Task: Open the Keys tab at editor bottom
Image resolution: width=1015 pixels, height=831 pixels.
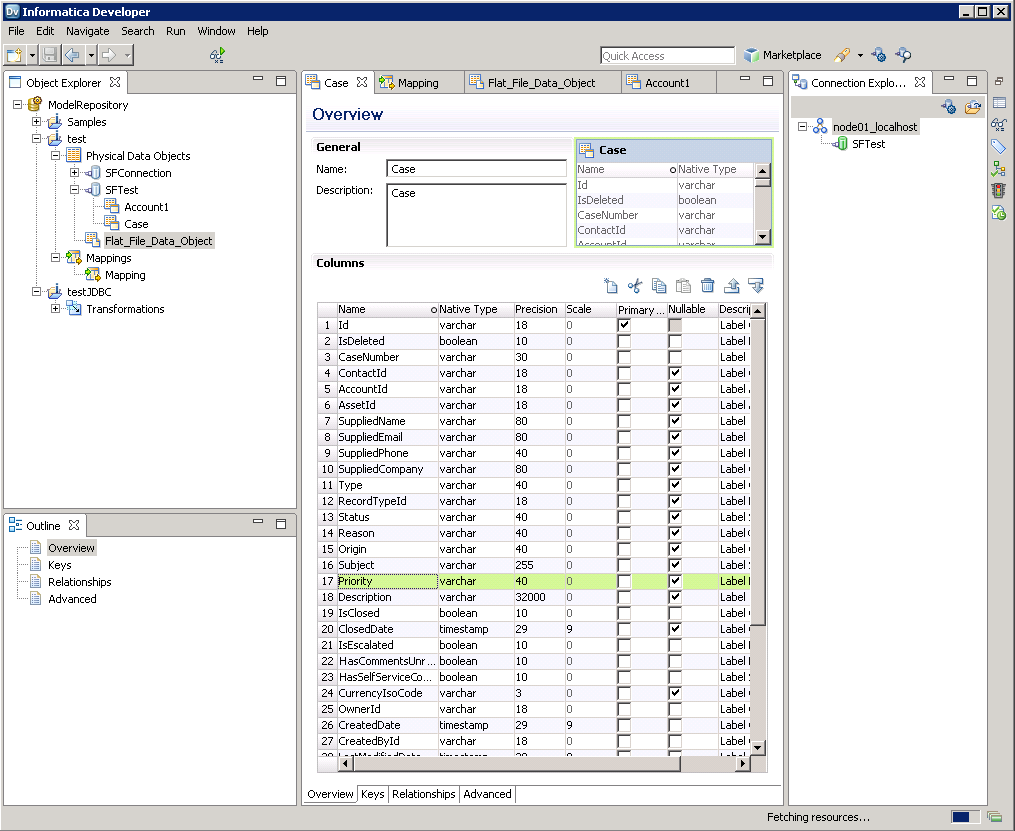Action: coord(372,793)
